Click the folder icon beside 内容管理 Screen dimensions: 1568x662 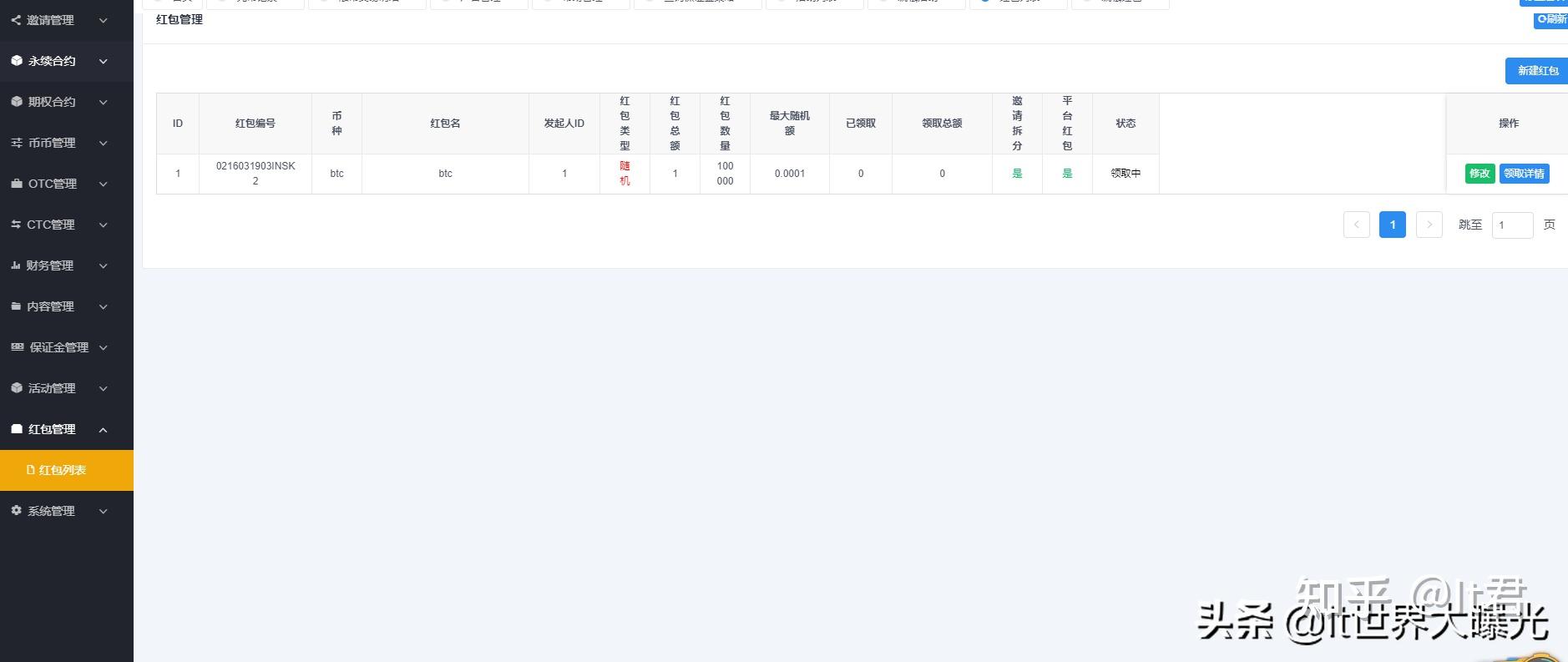[x=16, y=306]
